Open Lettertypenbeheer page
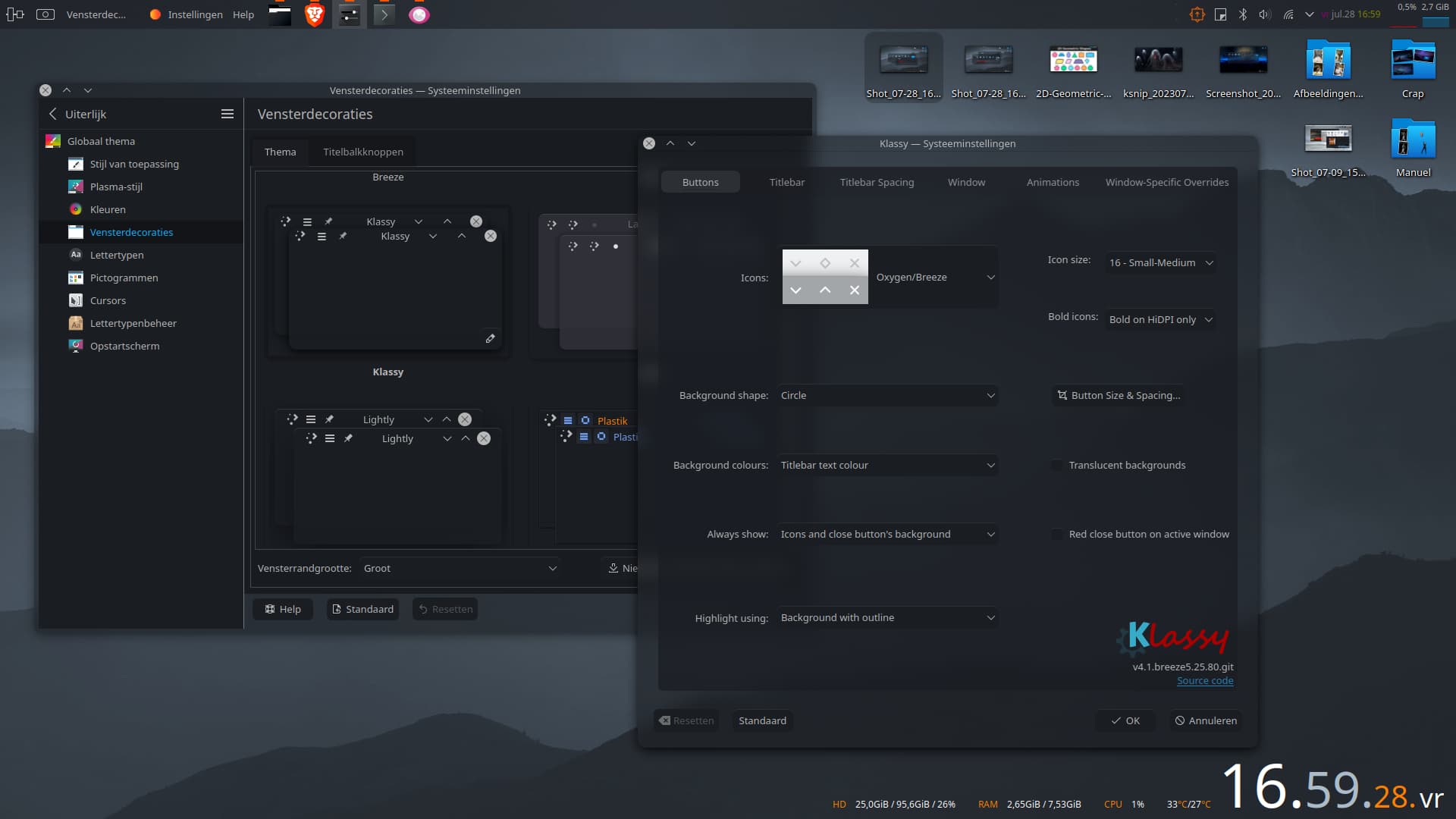 (x=133, y=323)
